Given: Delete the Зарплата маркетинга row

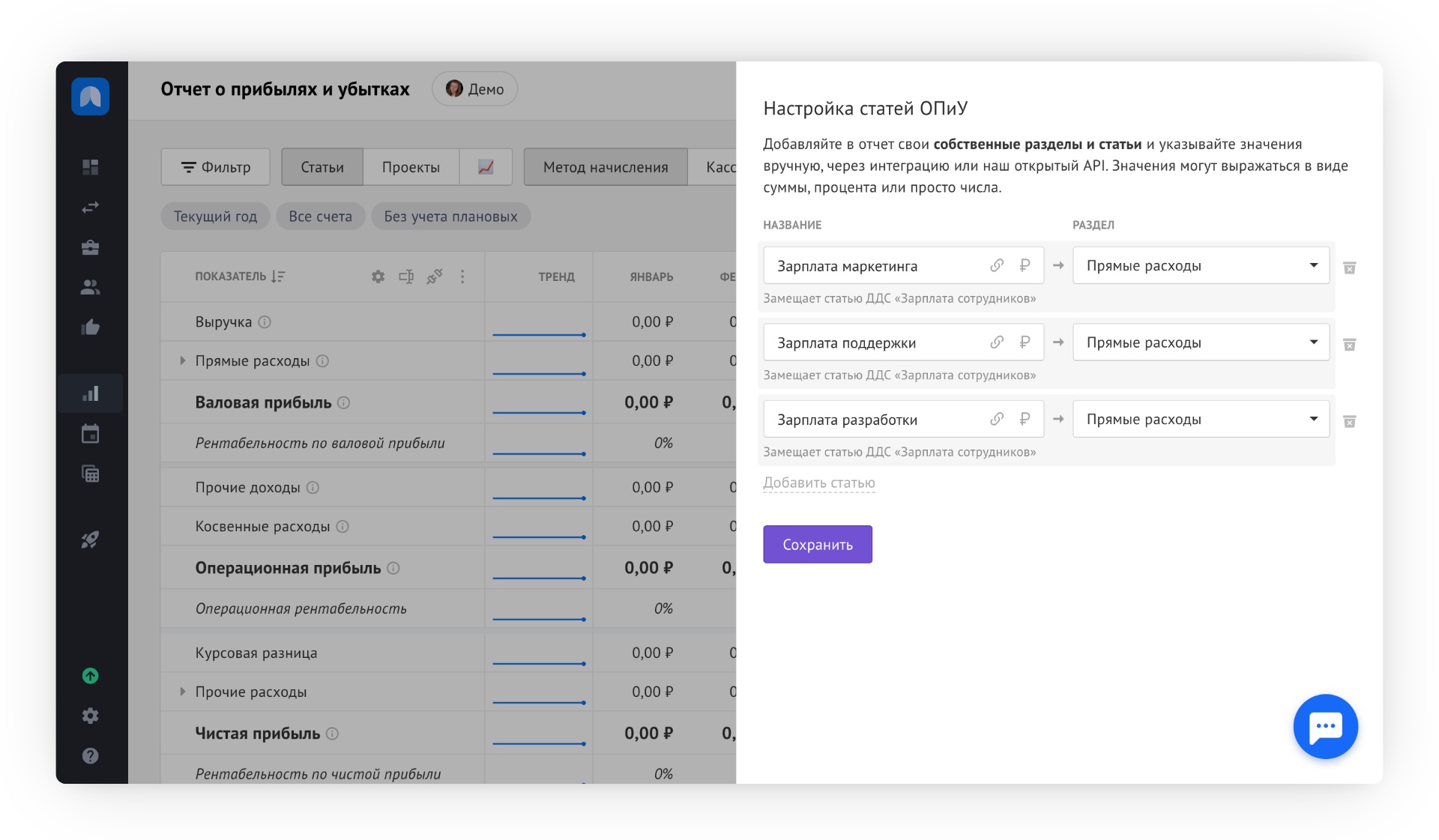Looking at the screenshot, I should pyautogui.click(x=1349, y=268).
